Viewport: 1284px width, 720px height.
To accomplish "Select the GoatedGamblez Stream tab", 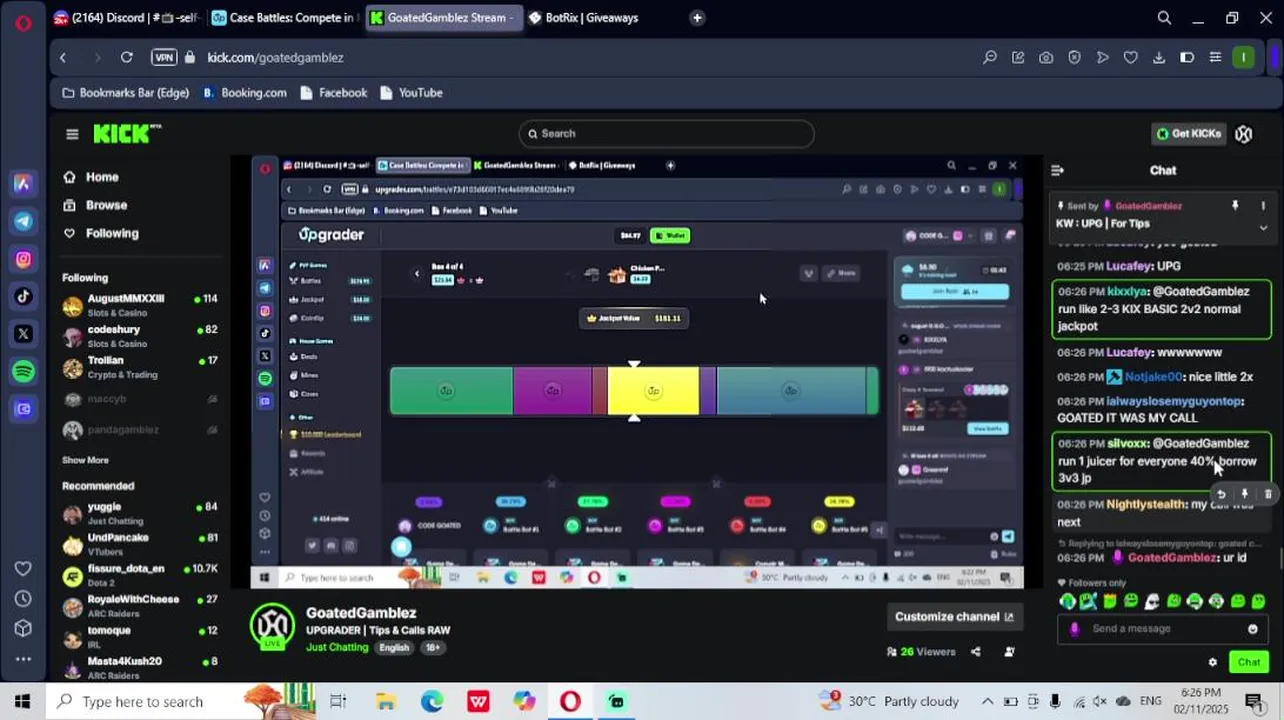I will pyautogui.click(x=442, y=18).
